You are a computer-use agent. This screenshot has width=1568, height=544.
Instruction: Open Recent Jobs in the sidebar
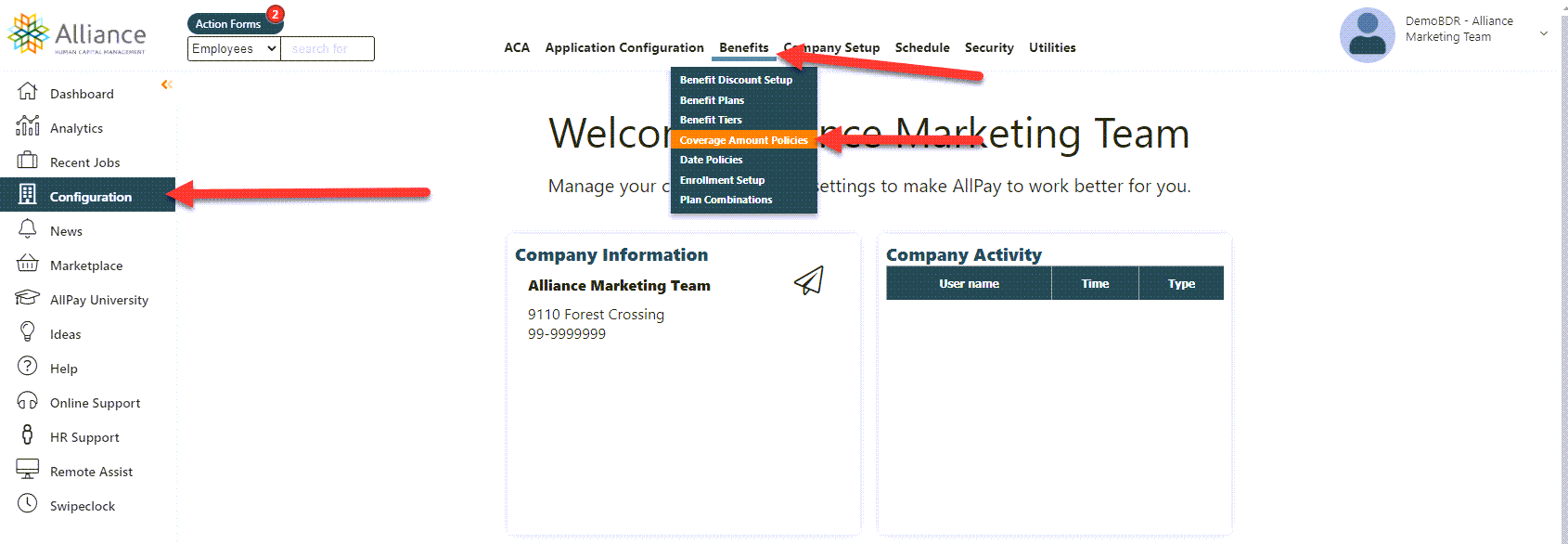point(85,162)
